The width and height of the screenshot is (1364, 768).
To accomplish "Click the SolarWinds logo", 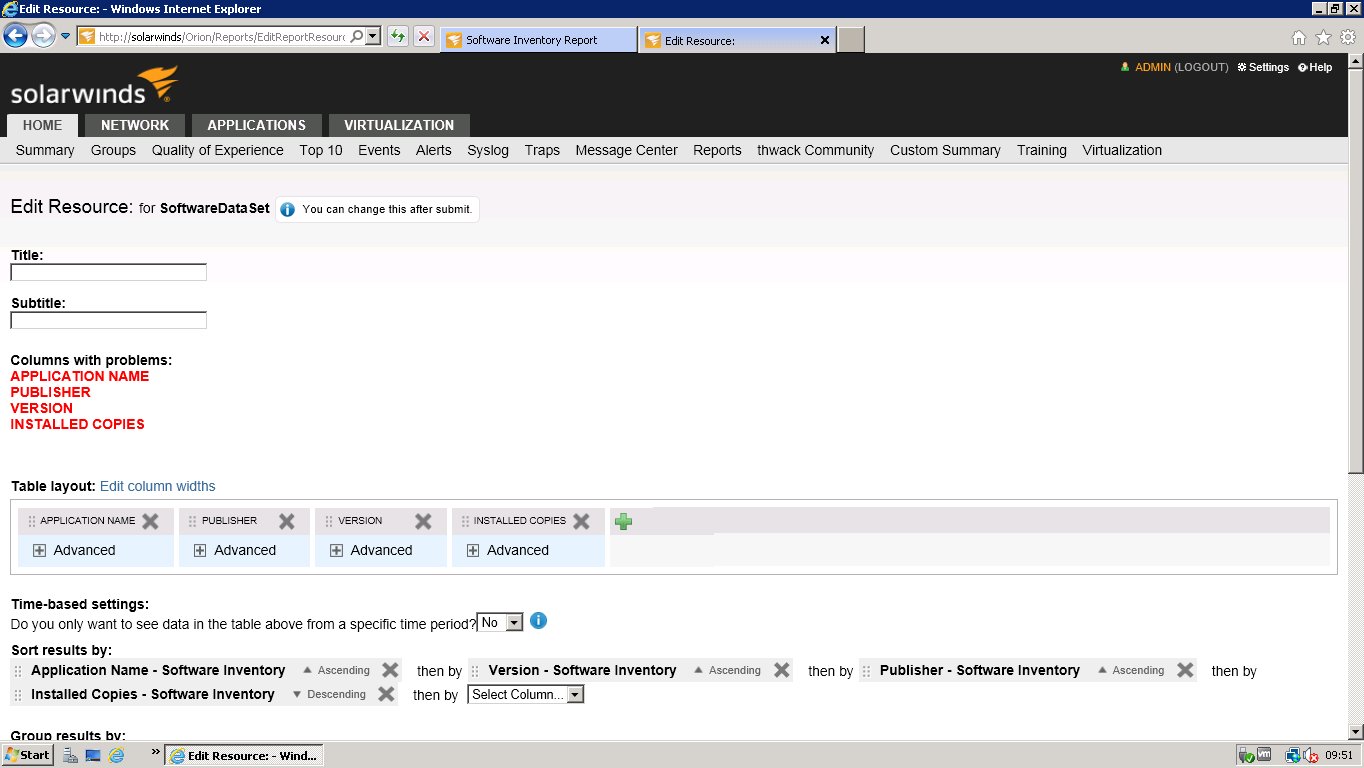I will pos(94,85).
